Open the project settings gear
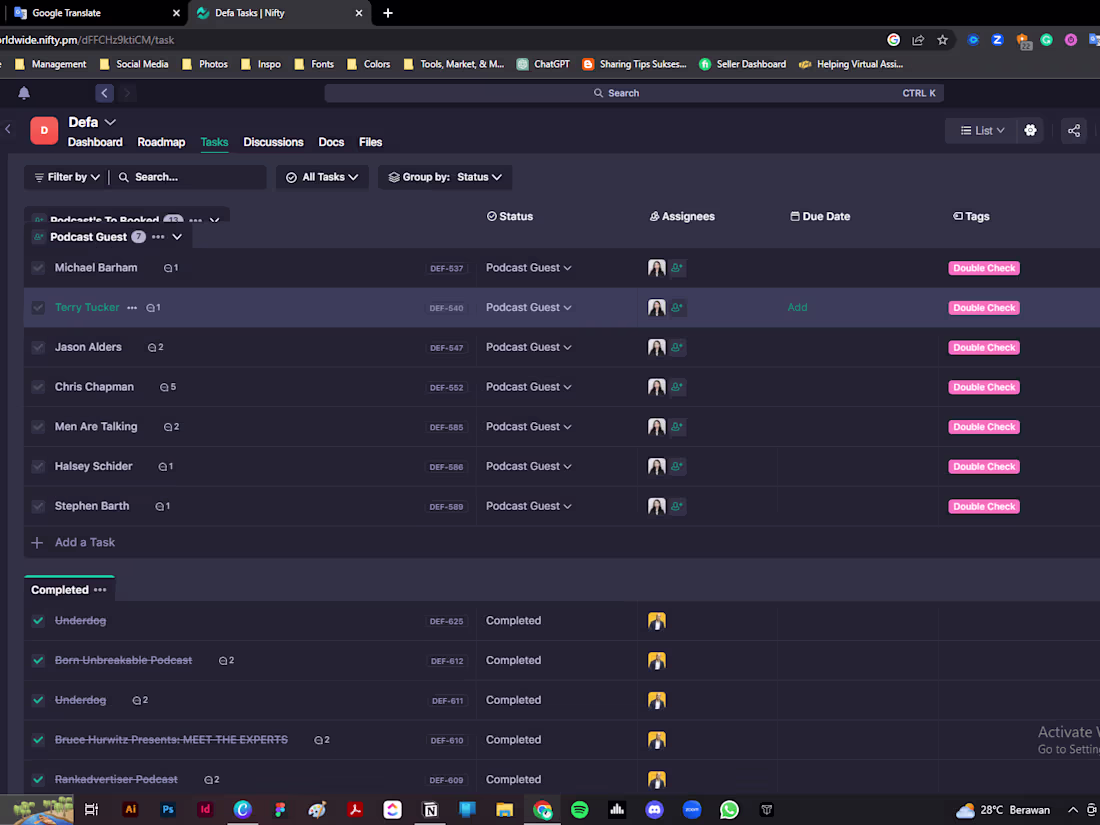 tap(1030, 130)
